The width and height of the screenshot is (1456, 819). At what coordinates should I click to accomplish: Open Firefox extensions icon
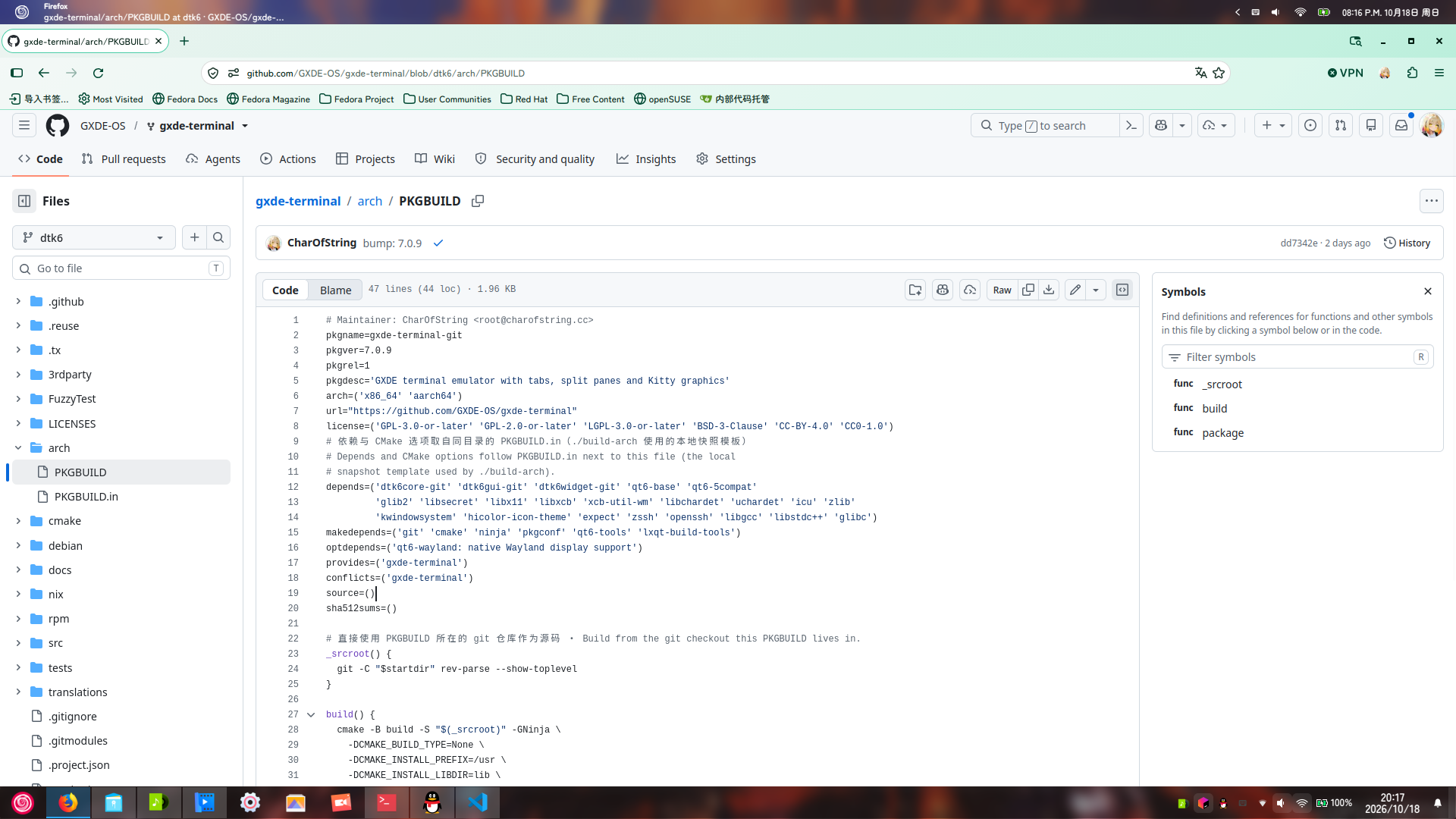pyautogui.click(x=1412, y=73)
